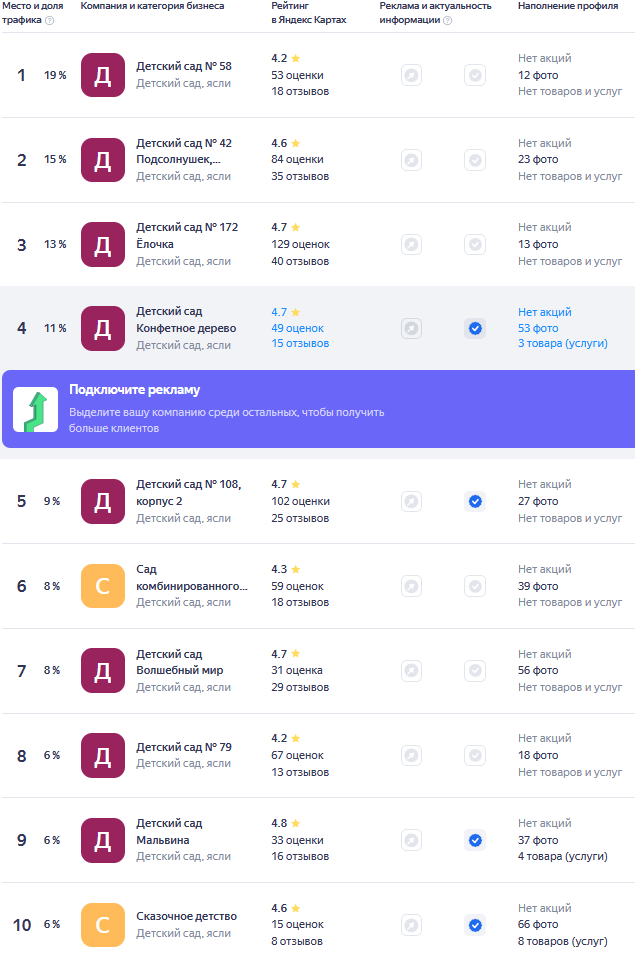Click the gray verification check for Детский сад № 58
Image resolution: width=635 pixels, height=960 pixels.
click(475, 75)
